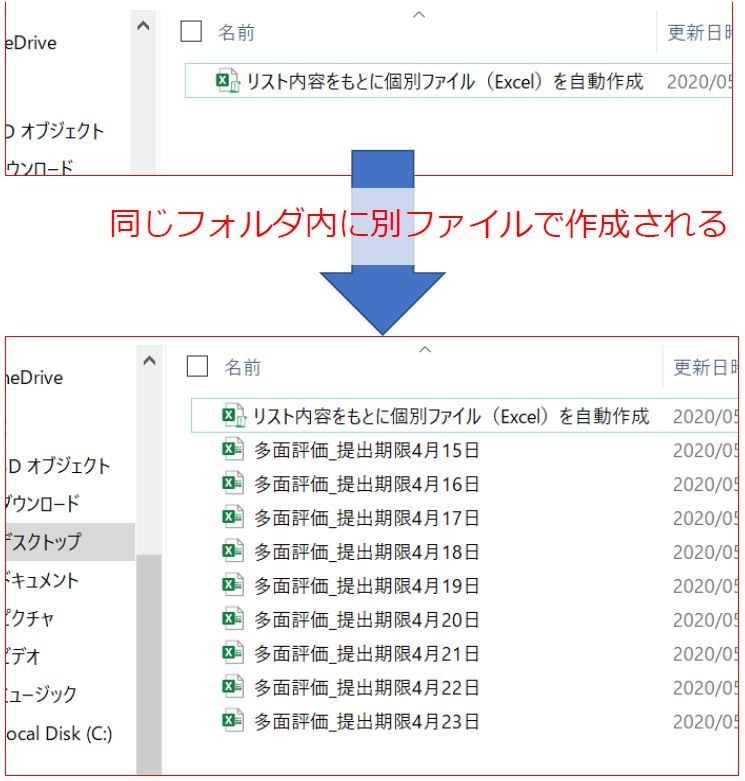
Task: Select file 多面評価_提出期限4月15日
Action: [x=367, y=450]
